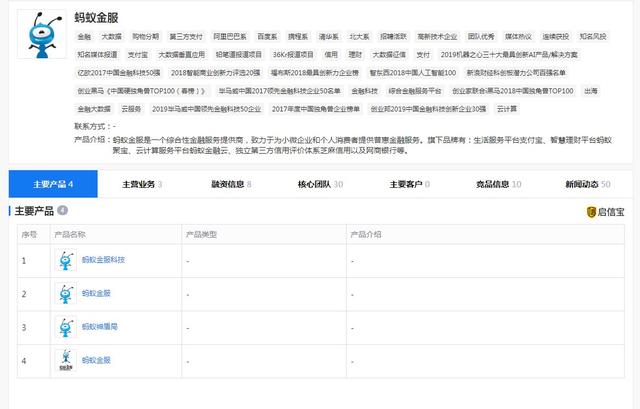Open the 蚂蚁神盾局 product link
640x409 pixels.
[100, 327]
